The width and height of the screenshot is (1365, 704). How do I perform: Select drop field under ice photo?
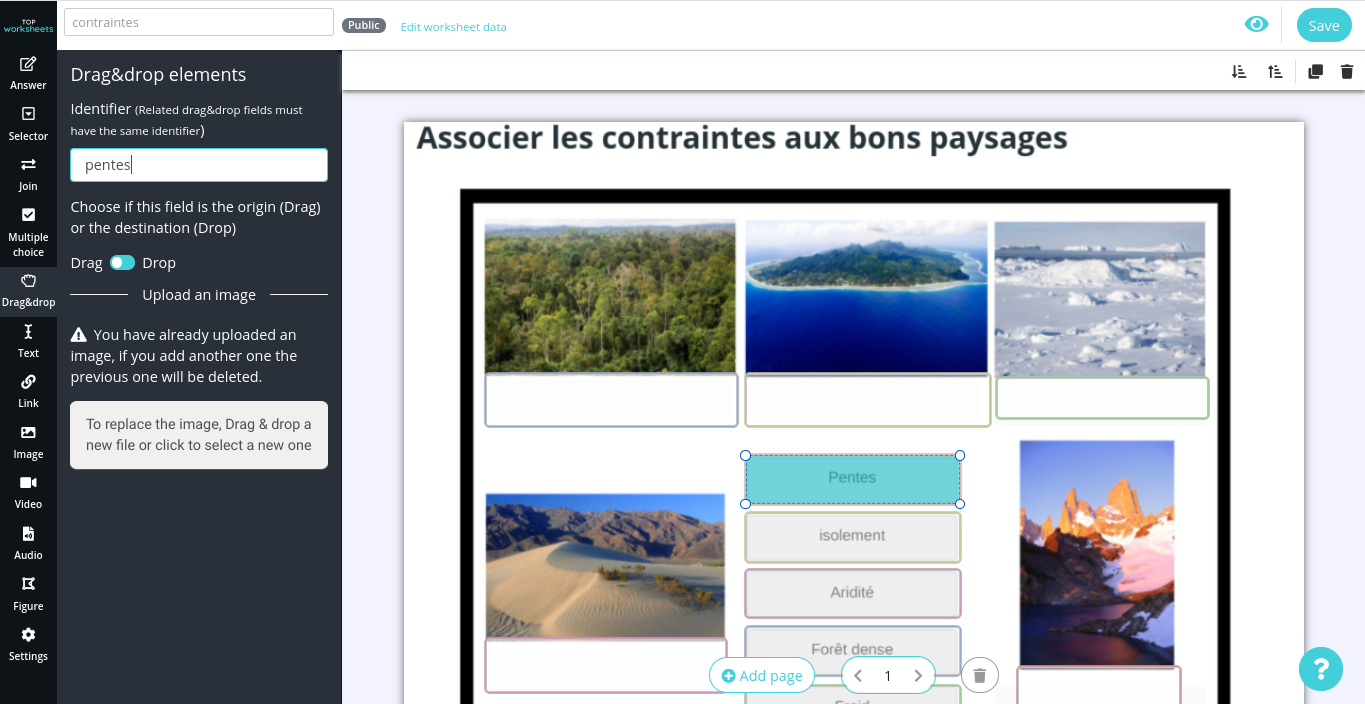(x=1102, y=398)
